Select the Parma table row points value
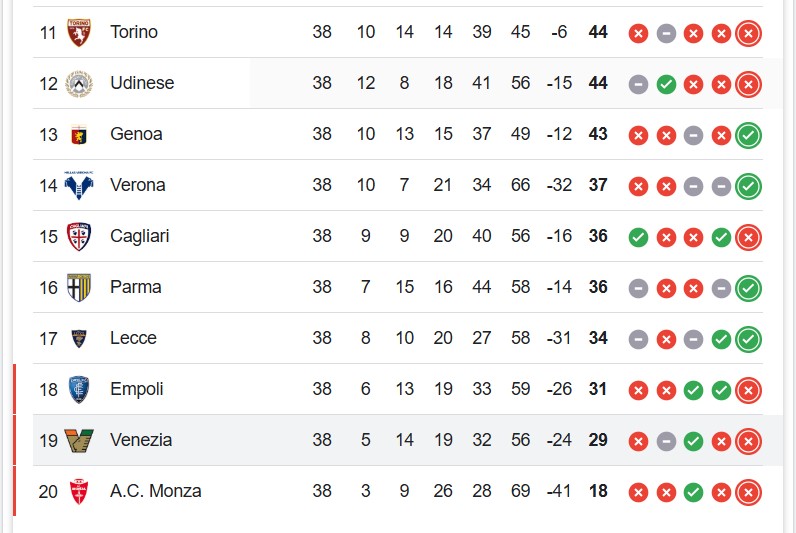 tap(598, 287)
